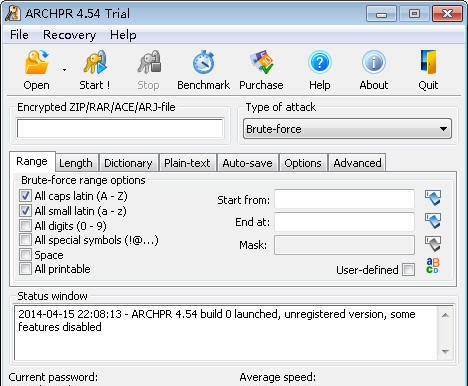Go to the Auto-save tab
The width and height of the screenshot is (468, 386).
(x=247, y=163)
